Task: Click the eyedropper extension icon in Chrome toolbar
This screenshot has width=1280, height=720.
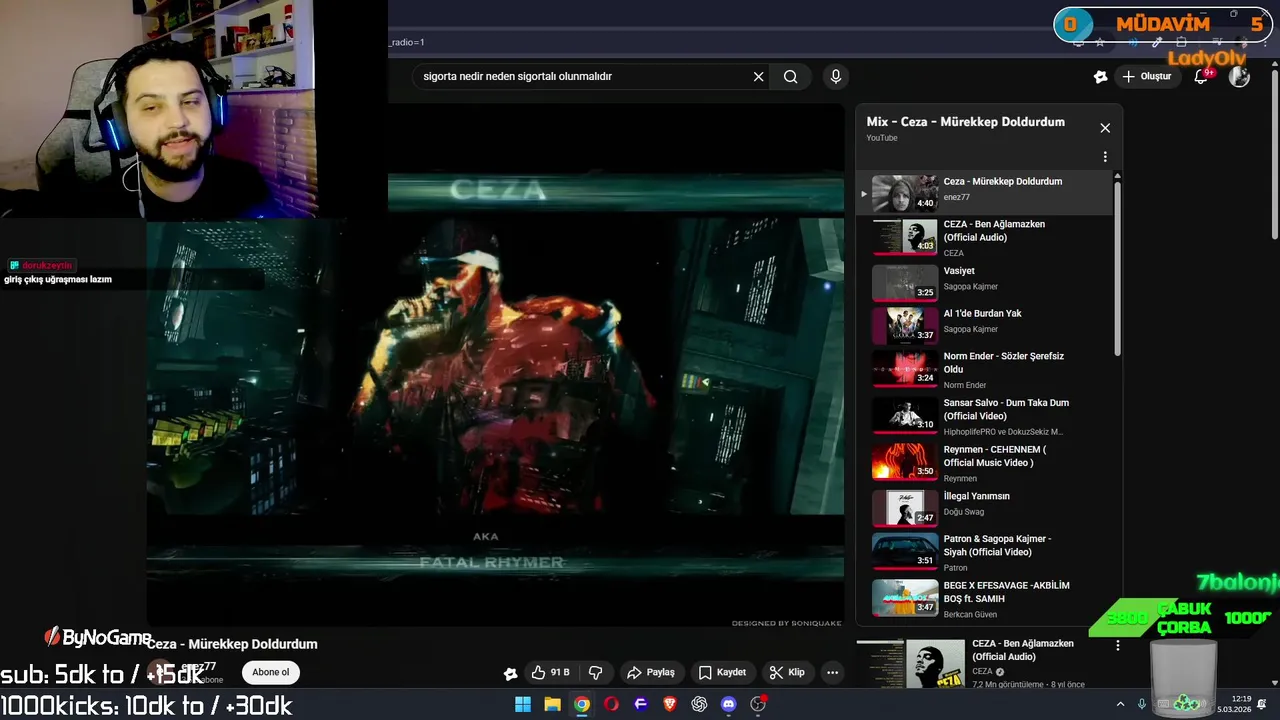Action: coord(1157,43)
